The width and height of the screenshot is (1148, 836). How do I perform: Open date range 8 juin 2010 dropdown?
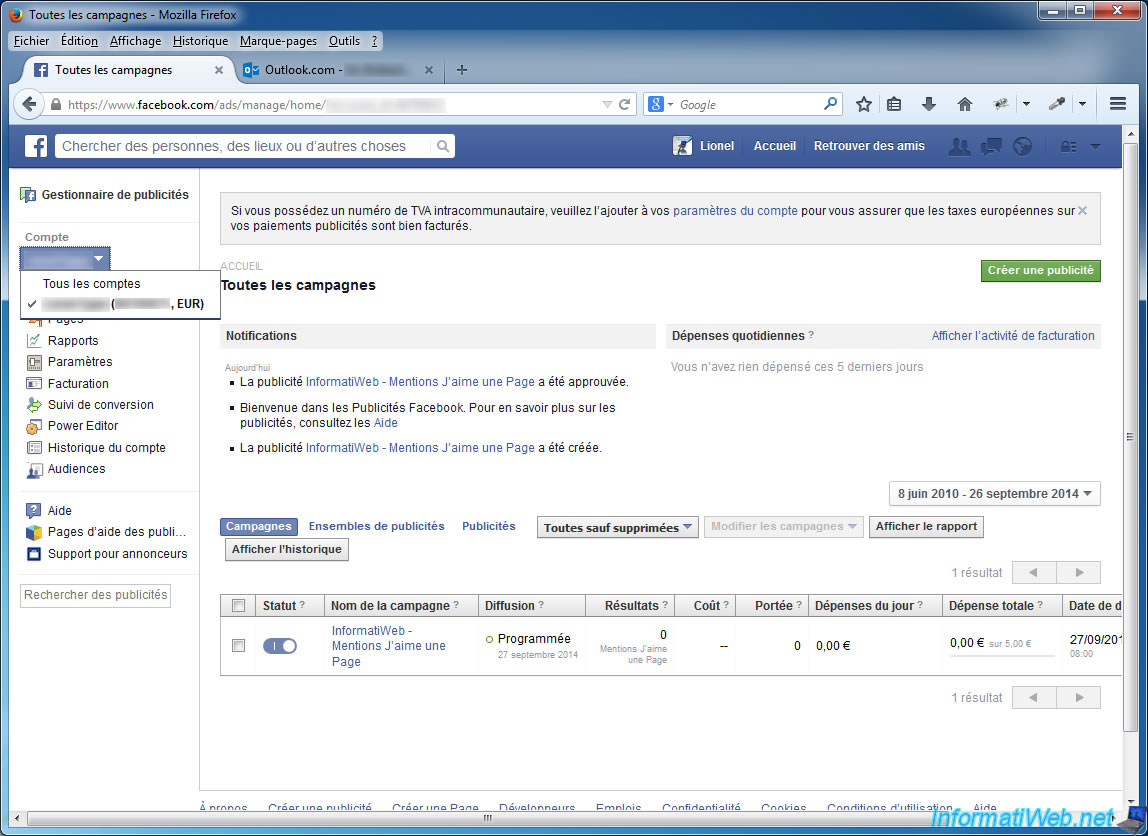pyautogui.click(x=994, y=493)
